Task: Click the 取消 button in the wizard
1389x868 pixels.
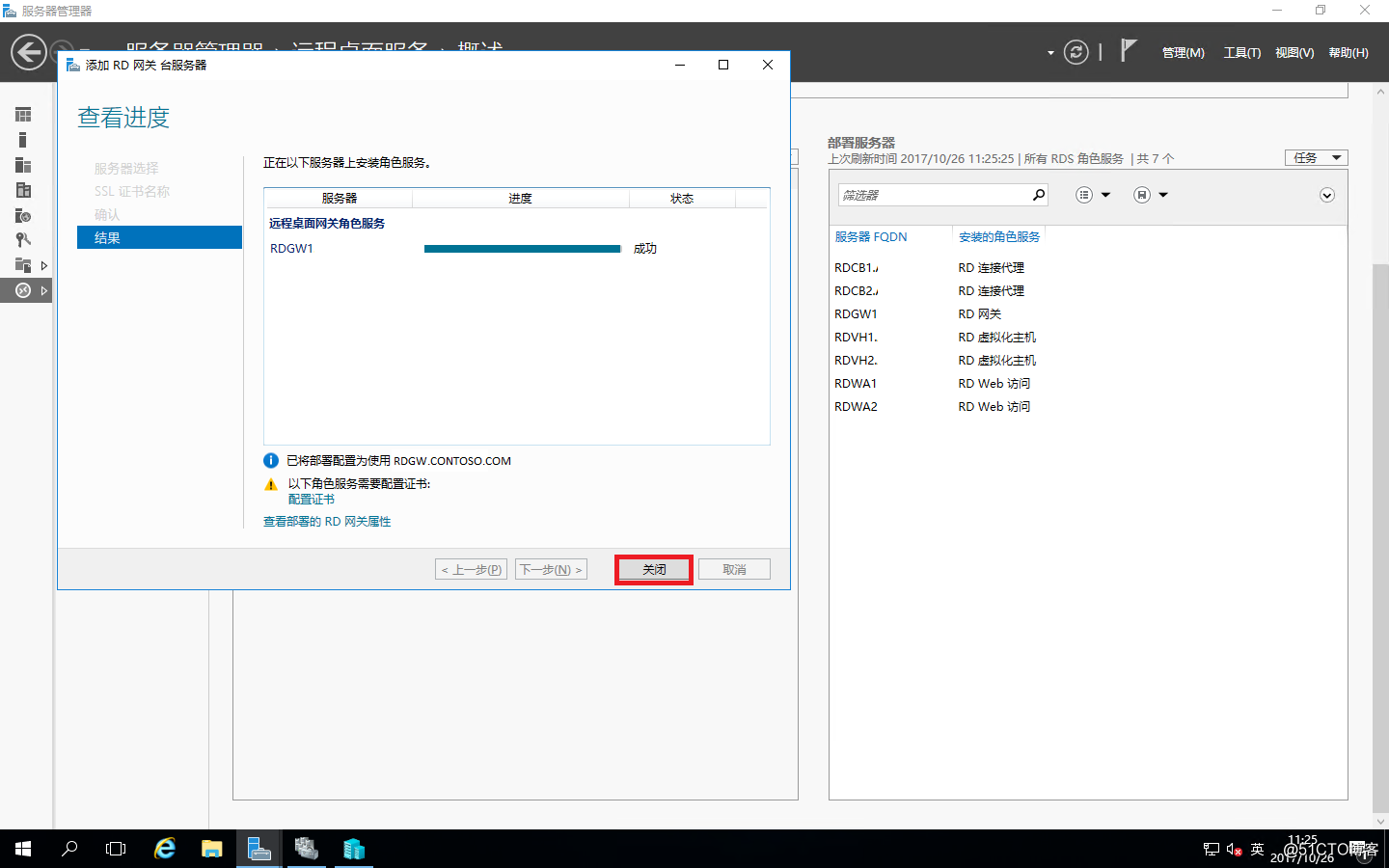Action: 734,570
